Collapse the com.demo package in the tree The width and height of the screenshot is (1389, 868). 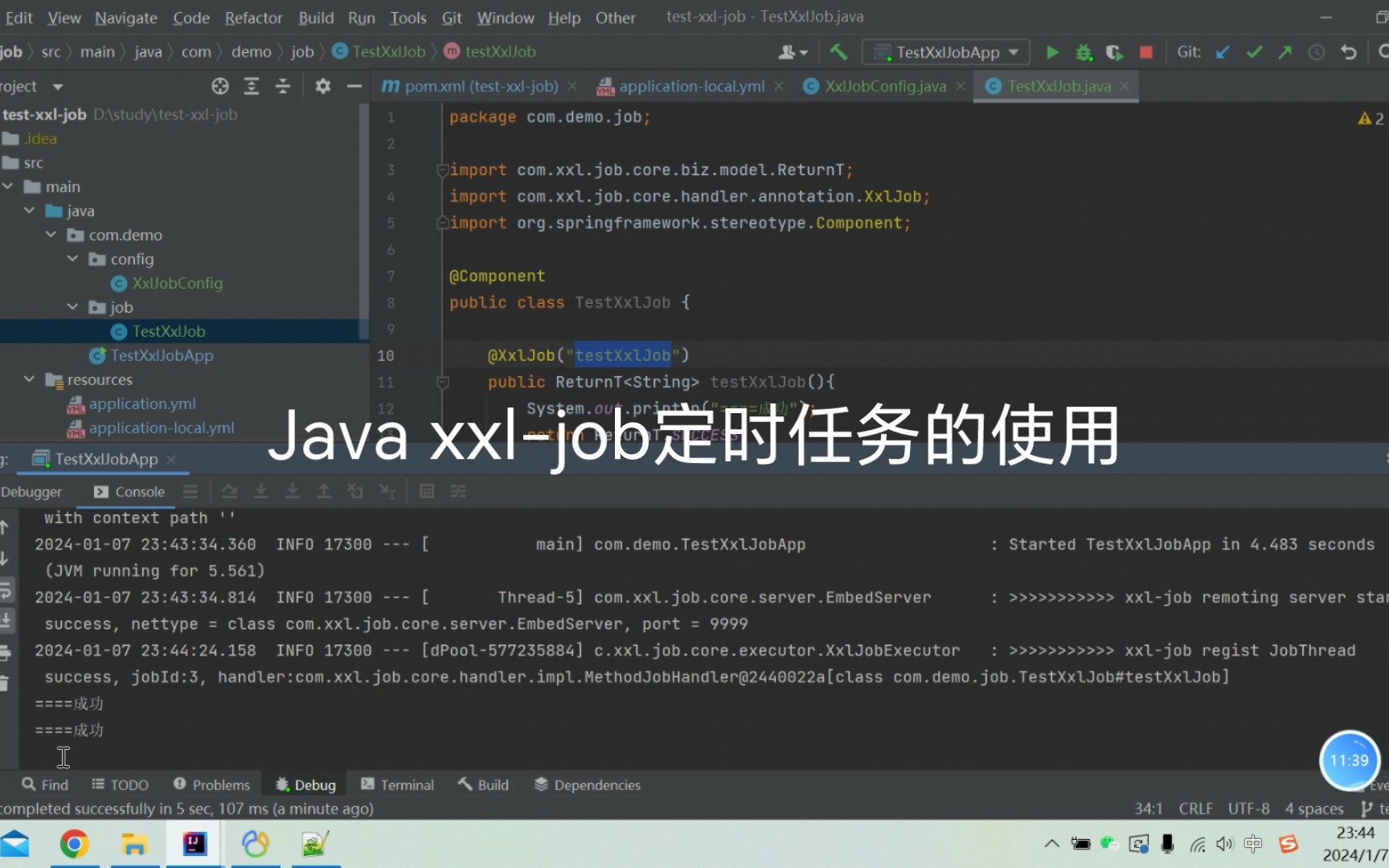coord(51,234)
